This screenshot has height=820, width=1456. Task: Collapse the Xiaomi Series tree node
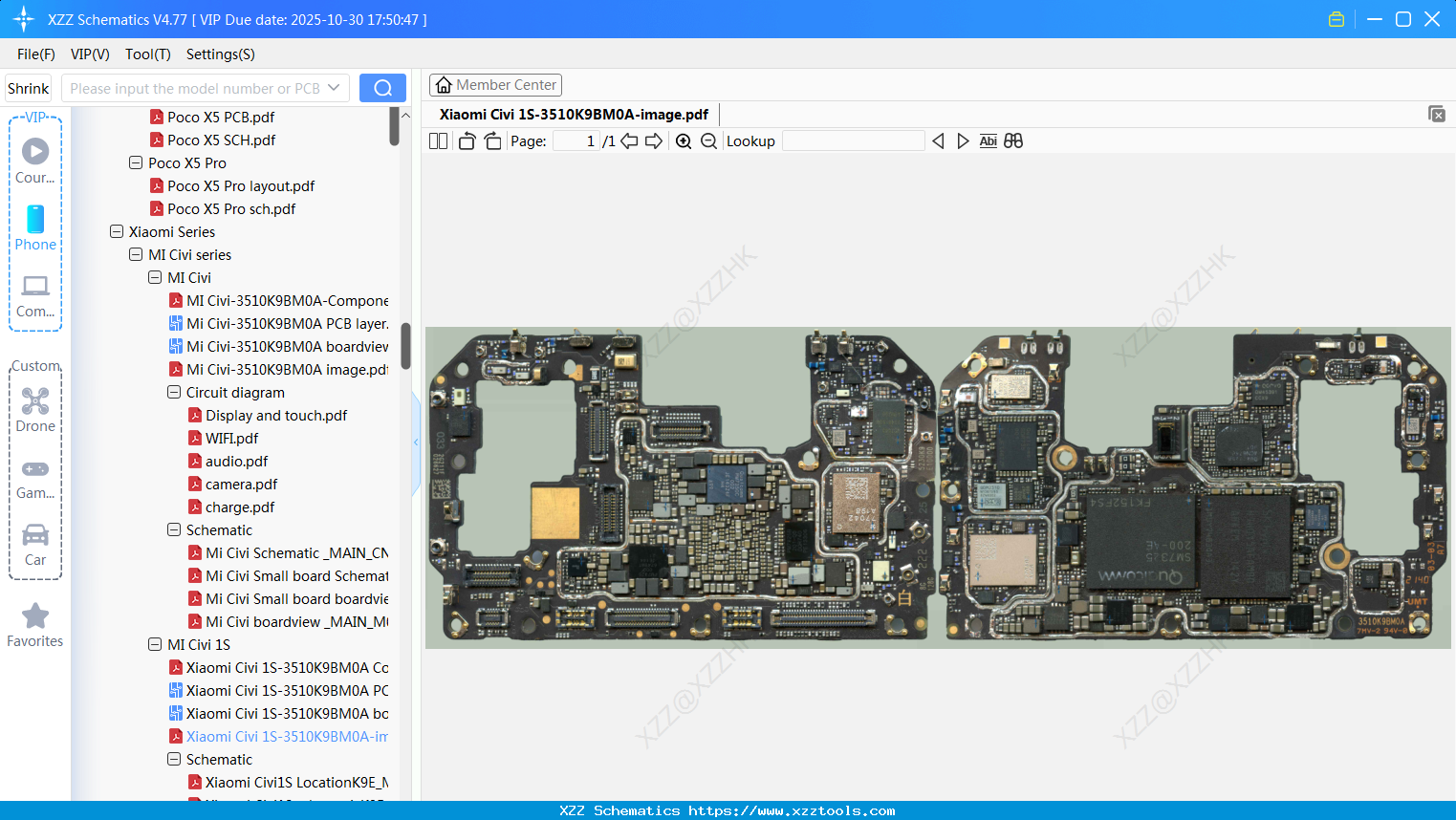point(116,231)
